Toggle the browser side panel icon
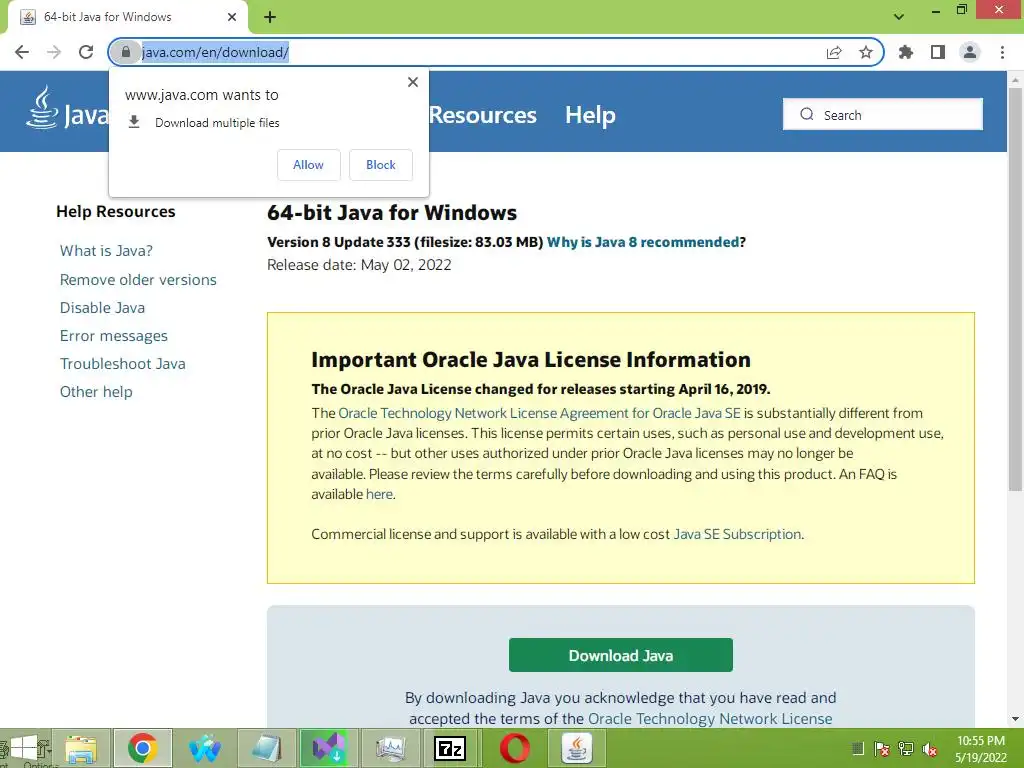This screenshot has height=768, width=1024. pyautogui.click(x=938, y=52)
